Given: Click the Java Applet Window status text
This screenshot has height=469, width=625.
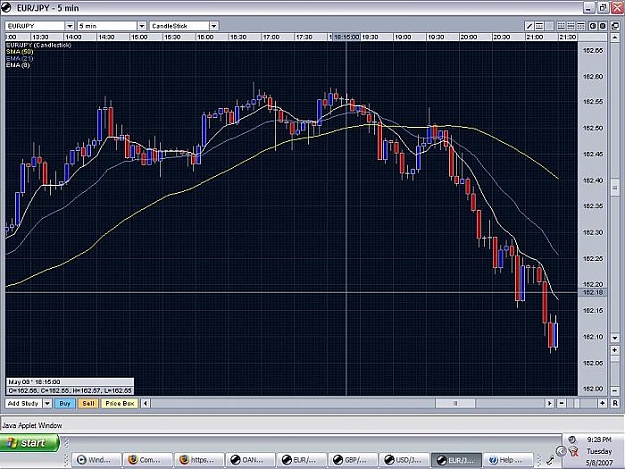Looking at the screenshot, I should 32,426.
